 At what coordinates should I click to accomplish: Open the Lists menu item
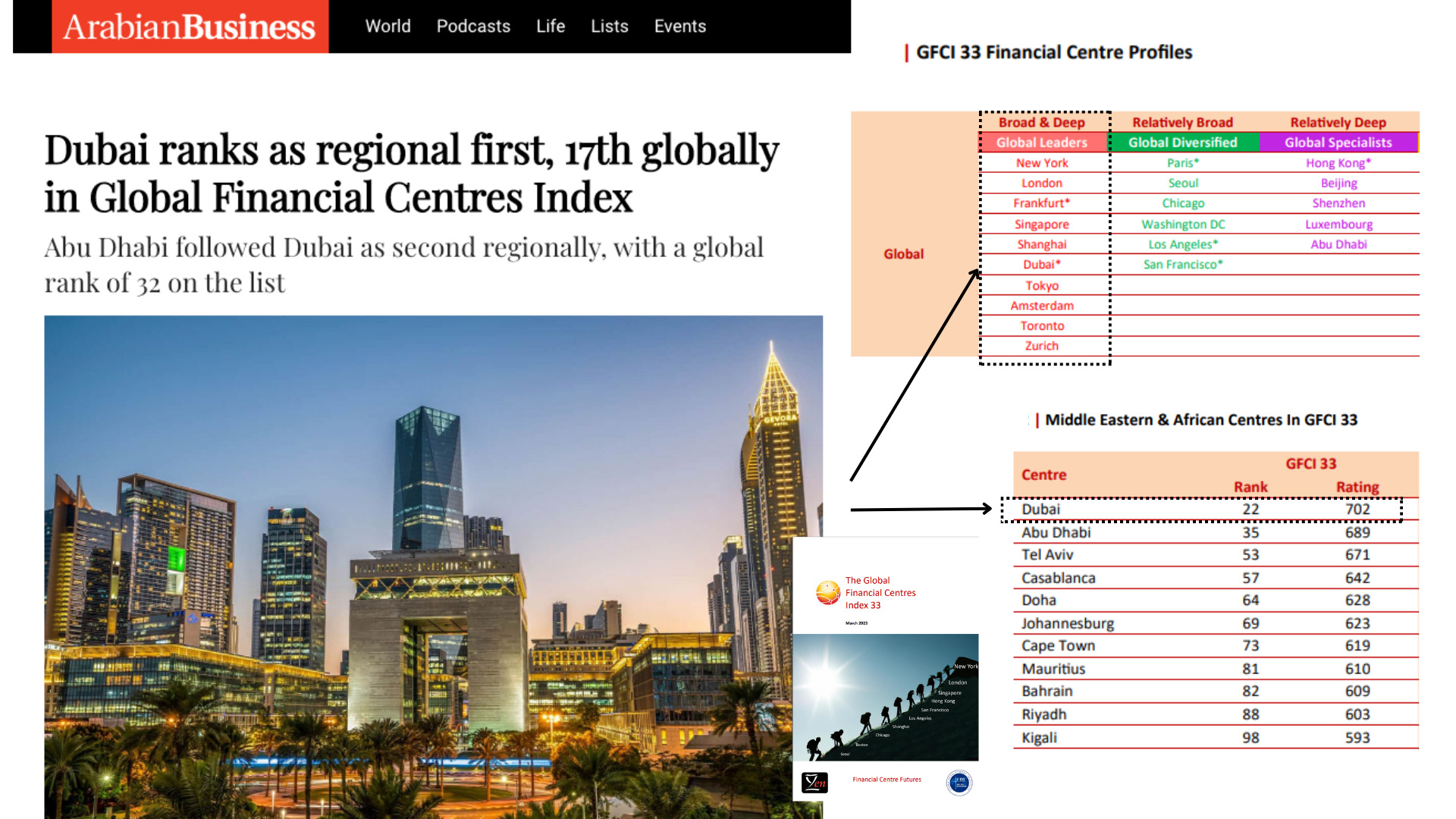(x=610, y=27)
